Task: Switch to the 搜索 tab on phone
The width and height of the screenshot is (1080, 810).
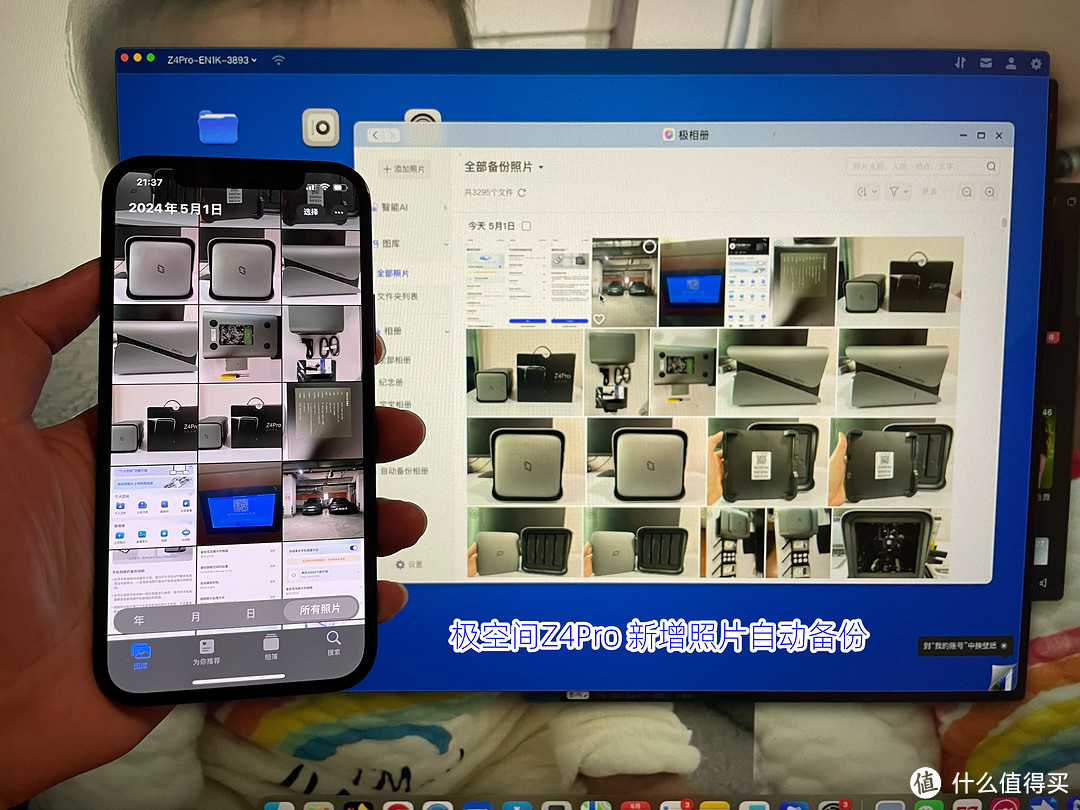Action: [333, 643]
